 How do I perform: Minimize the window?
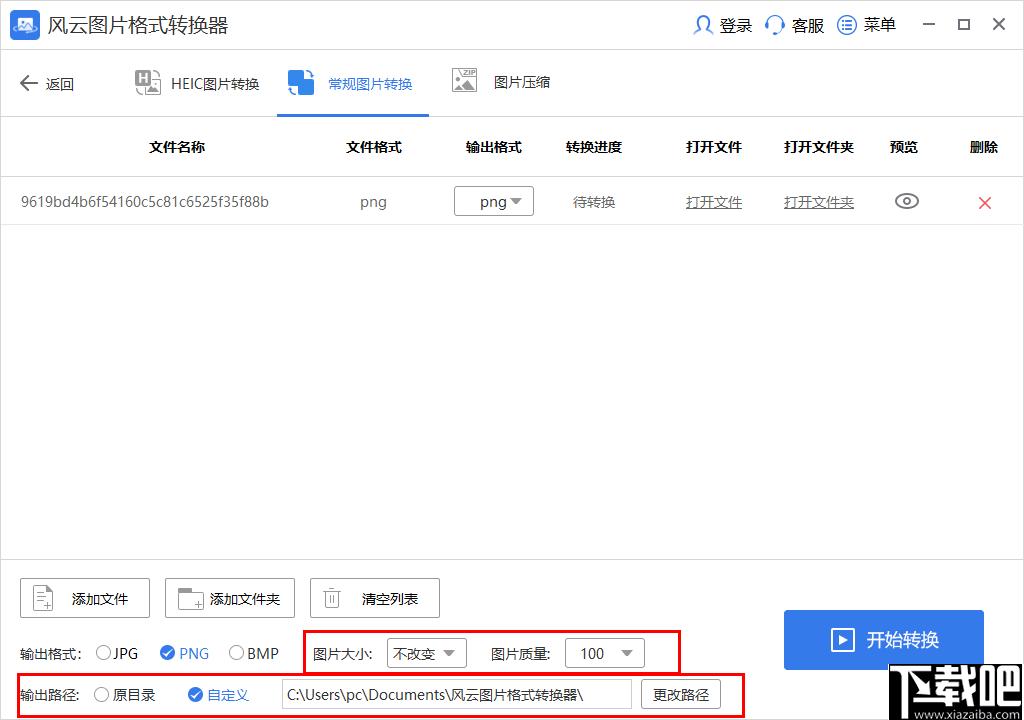tap(929, 25)
